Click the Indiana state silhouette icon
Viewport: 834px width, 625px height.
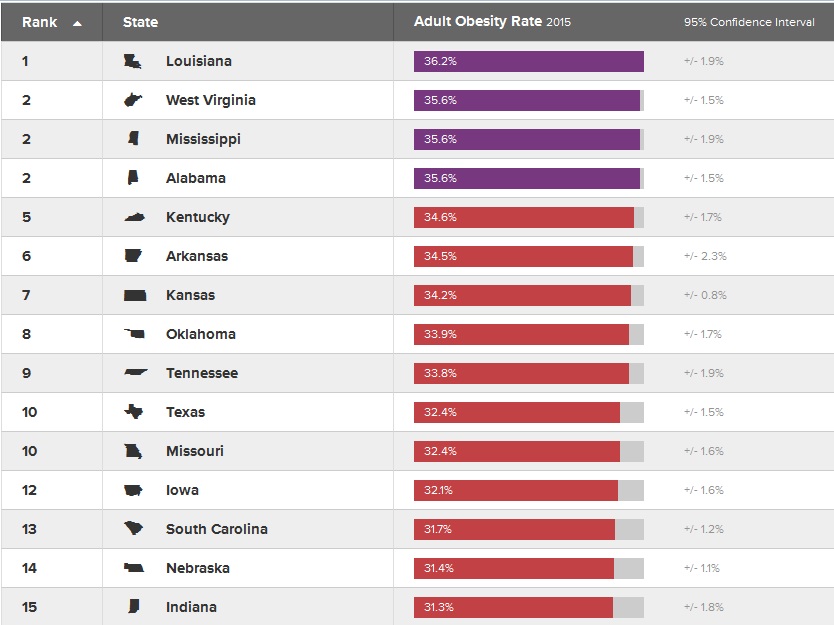133,607
